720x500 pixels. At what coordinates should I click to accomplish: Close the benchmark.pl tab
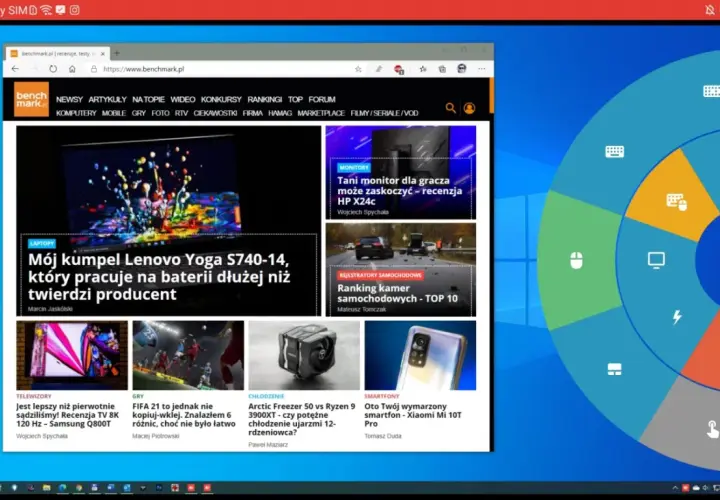[x=103, y=54]
